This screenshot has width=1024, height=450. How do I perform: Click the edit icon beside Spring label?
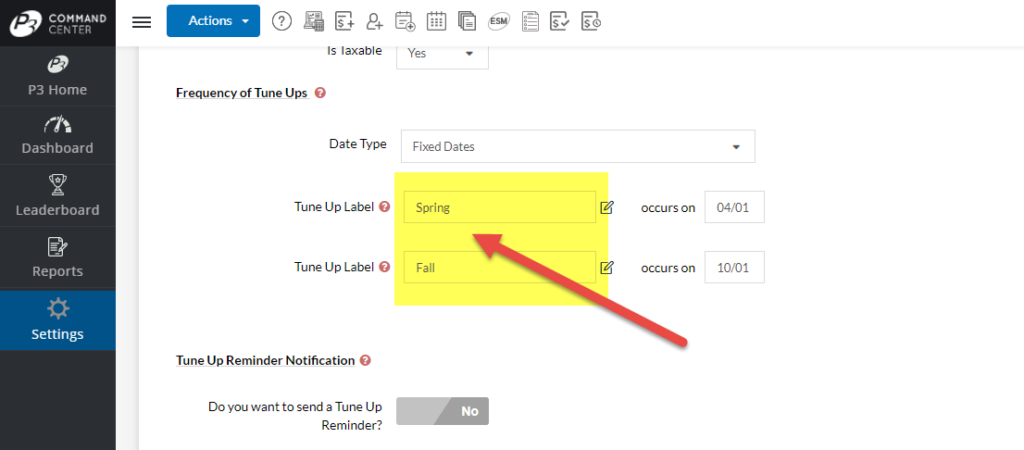pyautogui.click(x=607, y=208)
